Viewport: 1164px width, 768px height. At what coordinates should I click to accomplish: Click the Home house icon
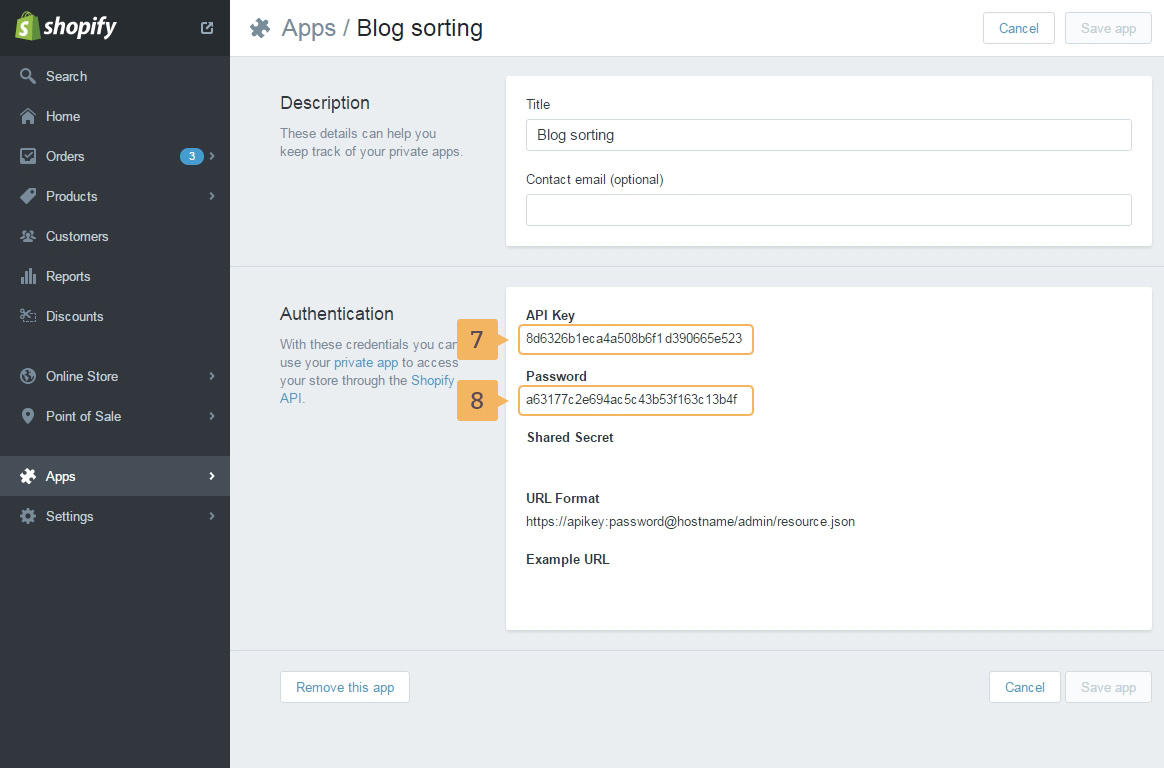point(28,116)
